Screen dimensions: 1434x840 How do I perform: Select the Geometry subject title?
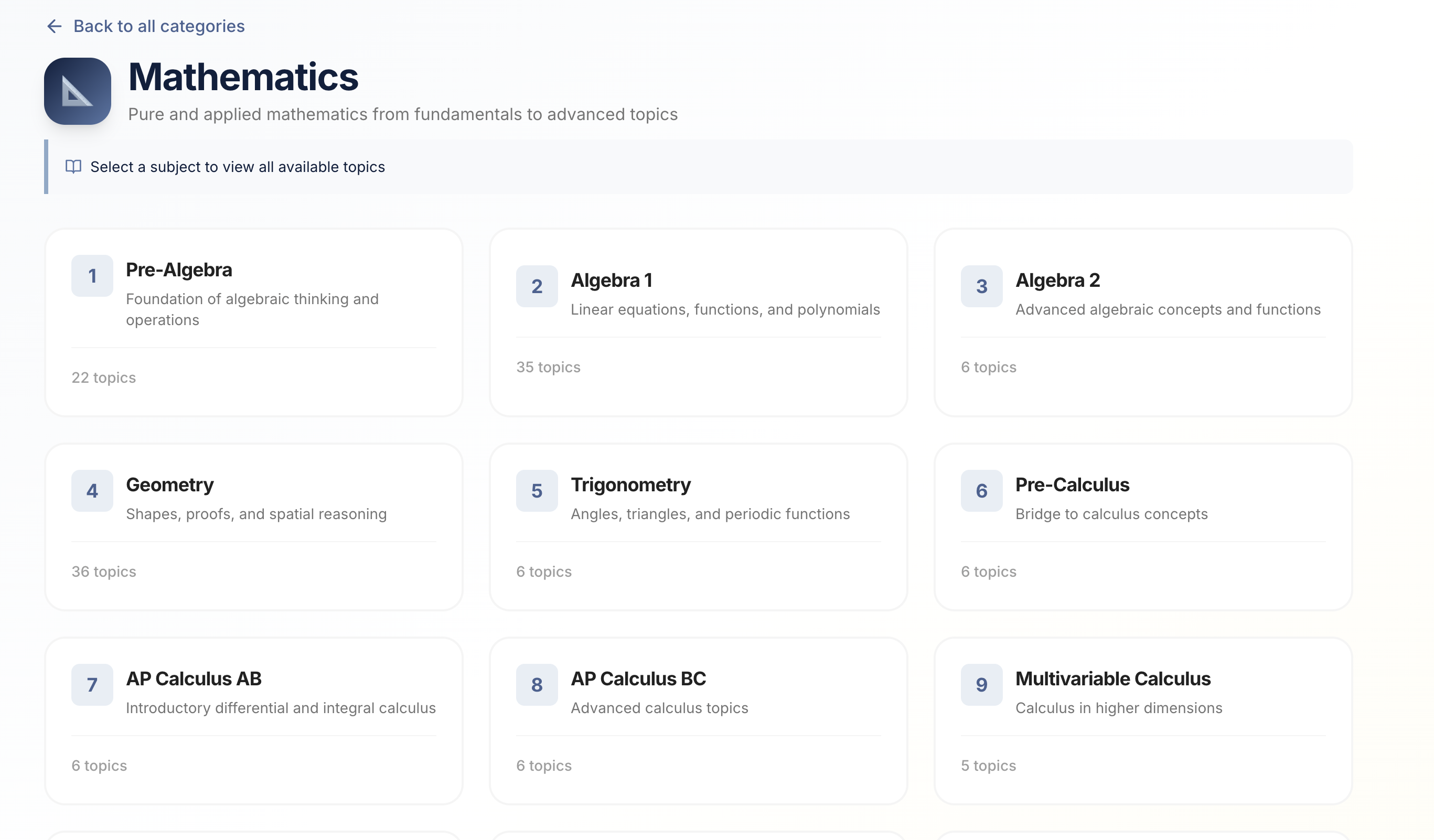169,484
